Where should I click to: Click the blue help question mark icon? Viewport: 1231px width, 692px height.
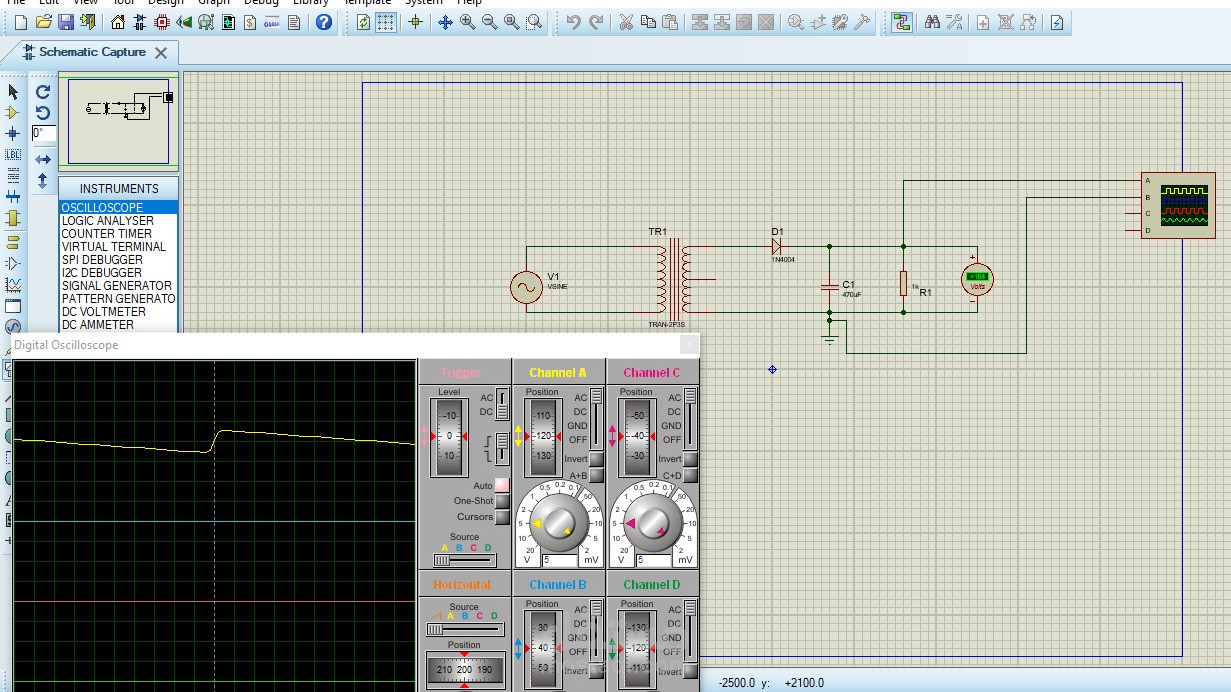click(x=323, y=22)
